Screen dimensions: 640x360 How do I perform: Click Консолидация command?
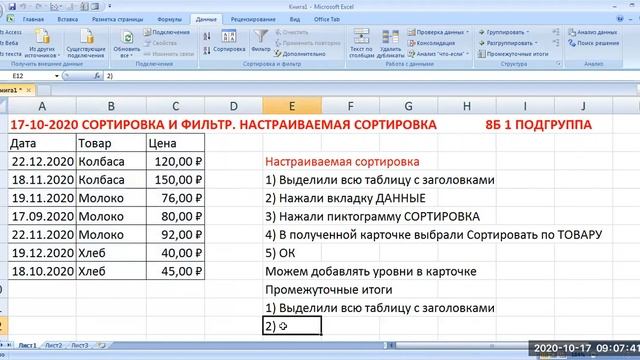(x=431, y=43)
